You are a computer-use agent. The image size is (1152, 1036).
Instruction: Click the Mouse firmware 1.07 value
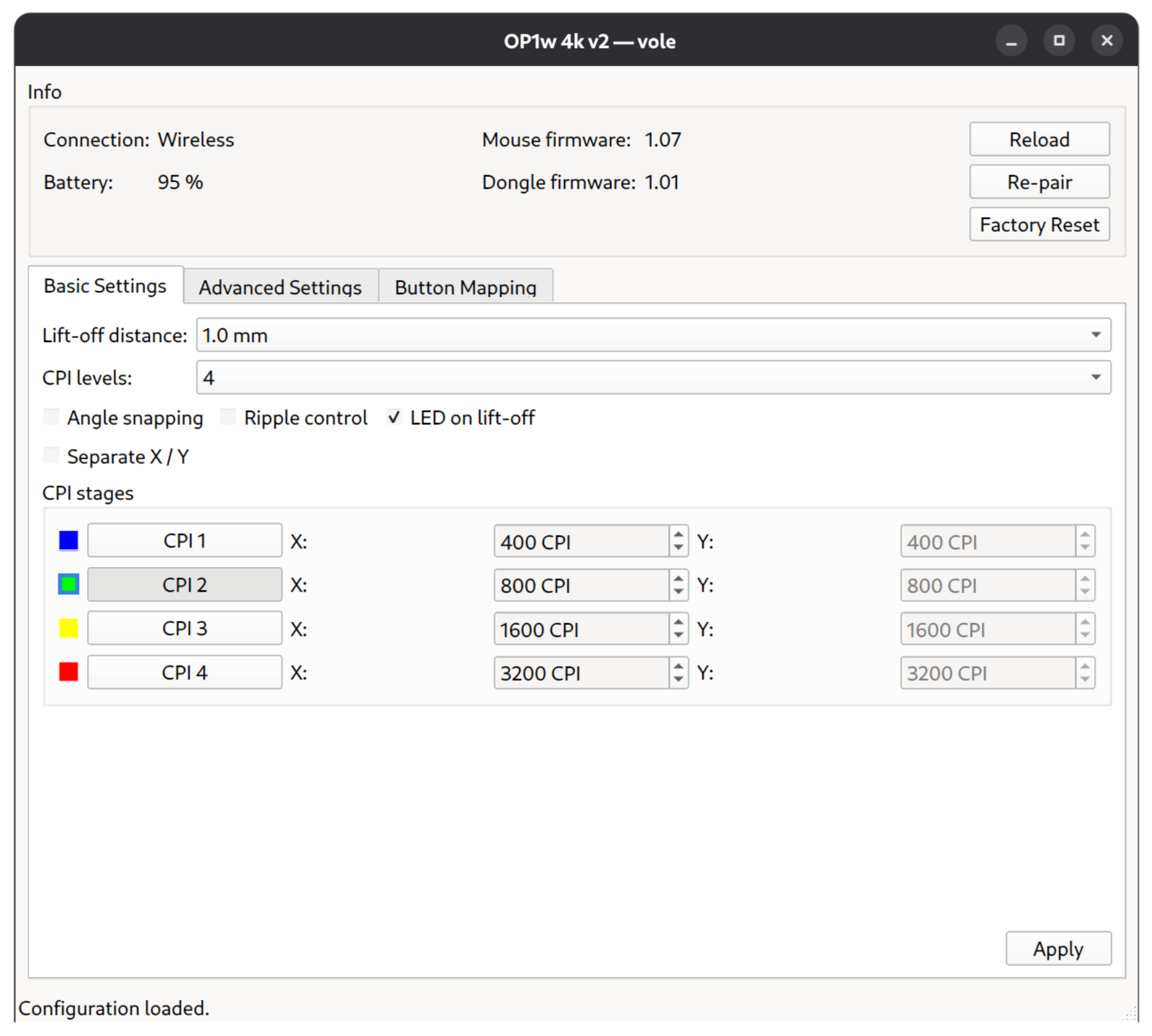(x=663, y=139)
